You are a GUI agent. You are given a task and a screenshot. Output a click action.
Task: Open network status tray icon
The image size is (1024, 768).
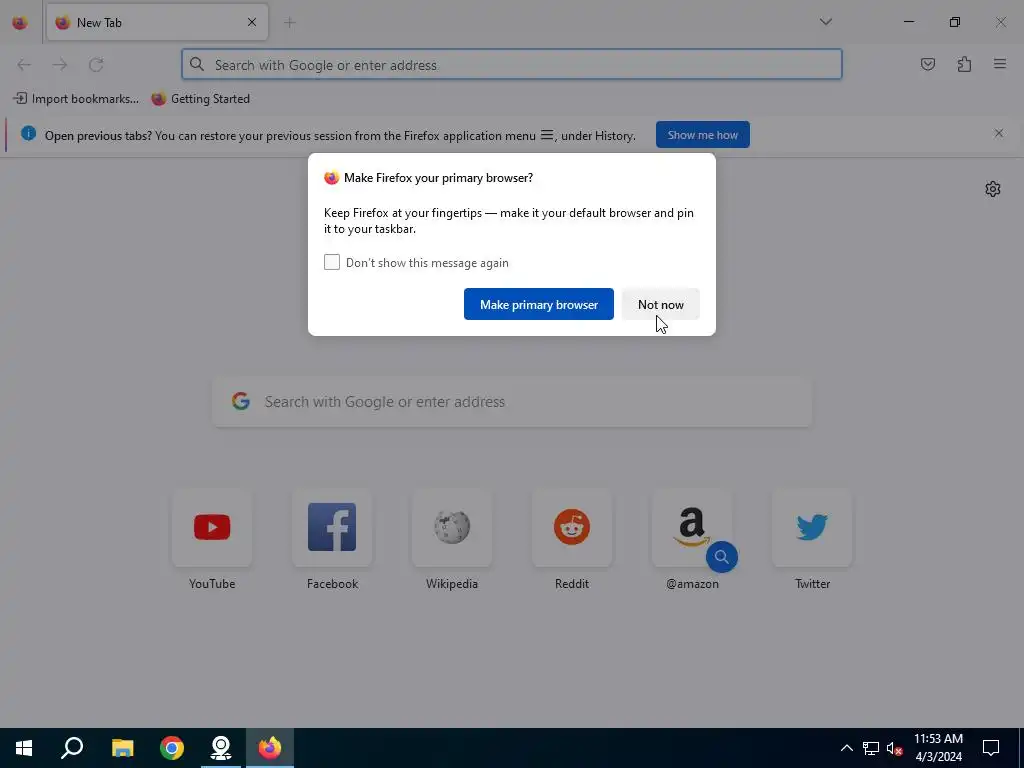(x=871, y=748)
